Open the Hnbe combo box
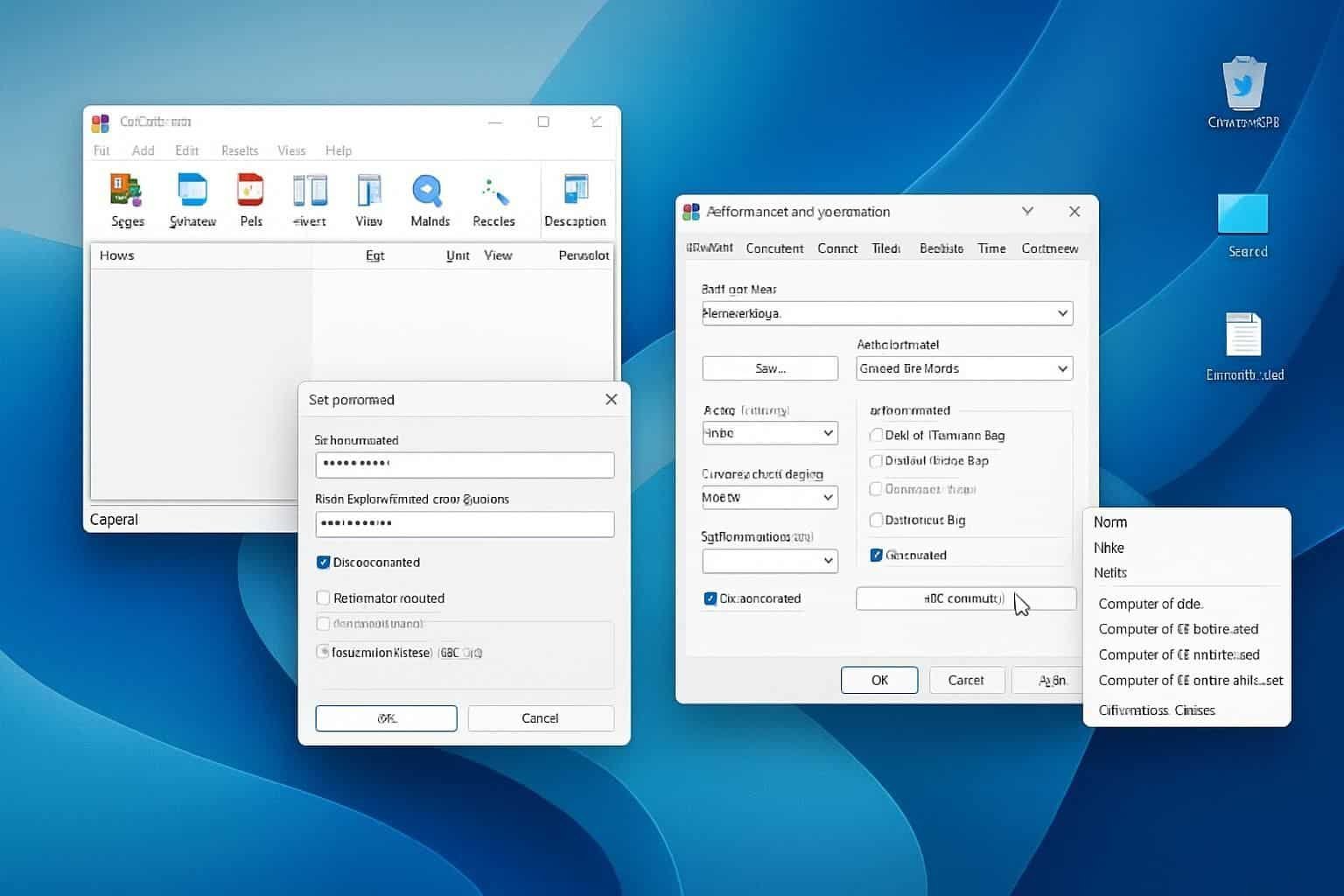The height and width of the screenshot is (896, 1344). click(x=770, y=433)
